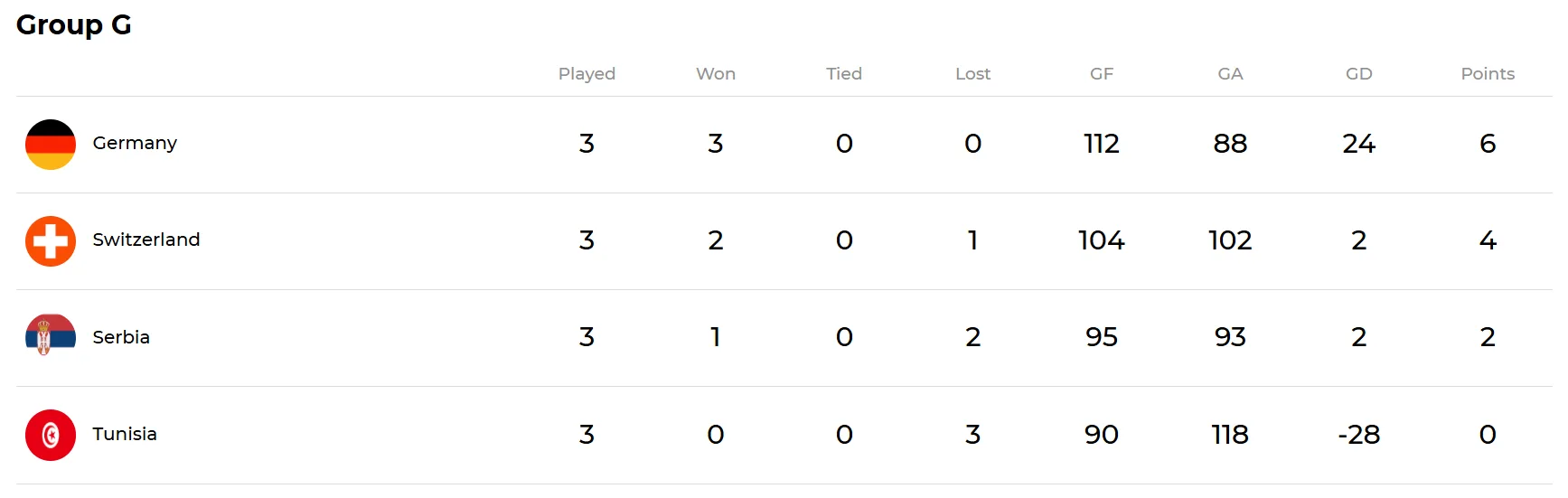Click the GD column header
This screenshot has height=498, width=1568.
1358,74
